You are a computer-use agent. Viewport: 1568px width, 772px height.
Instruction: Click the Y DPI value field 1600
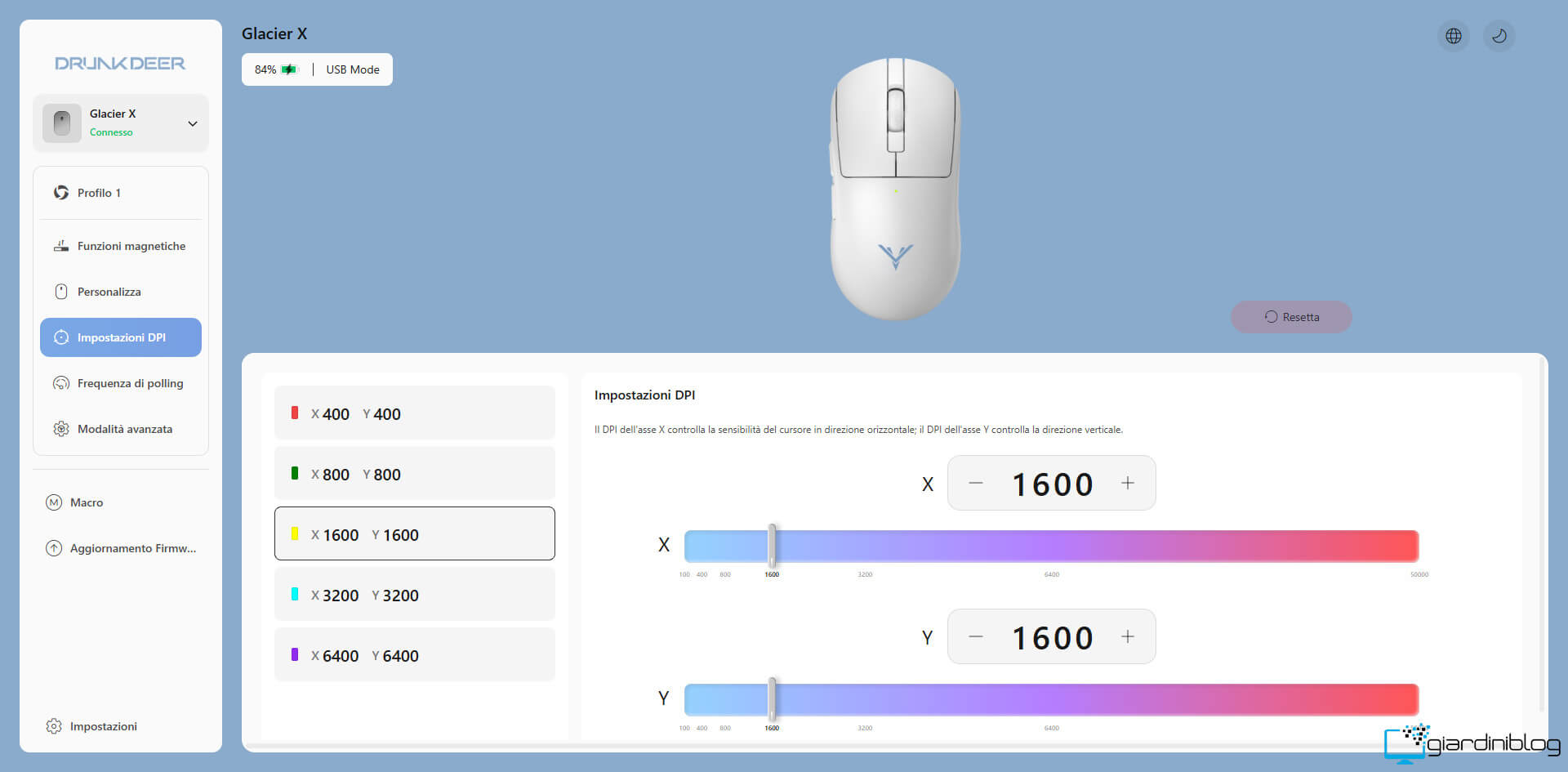(1052, 638)
